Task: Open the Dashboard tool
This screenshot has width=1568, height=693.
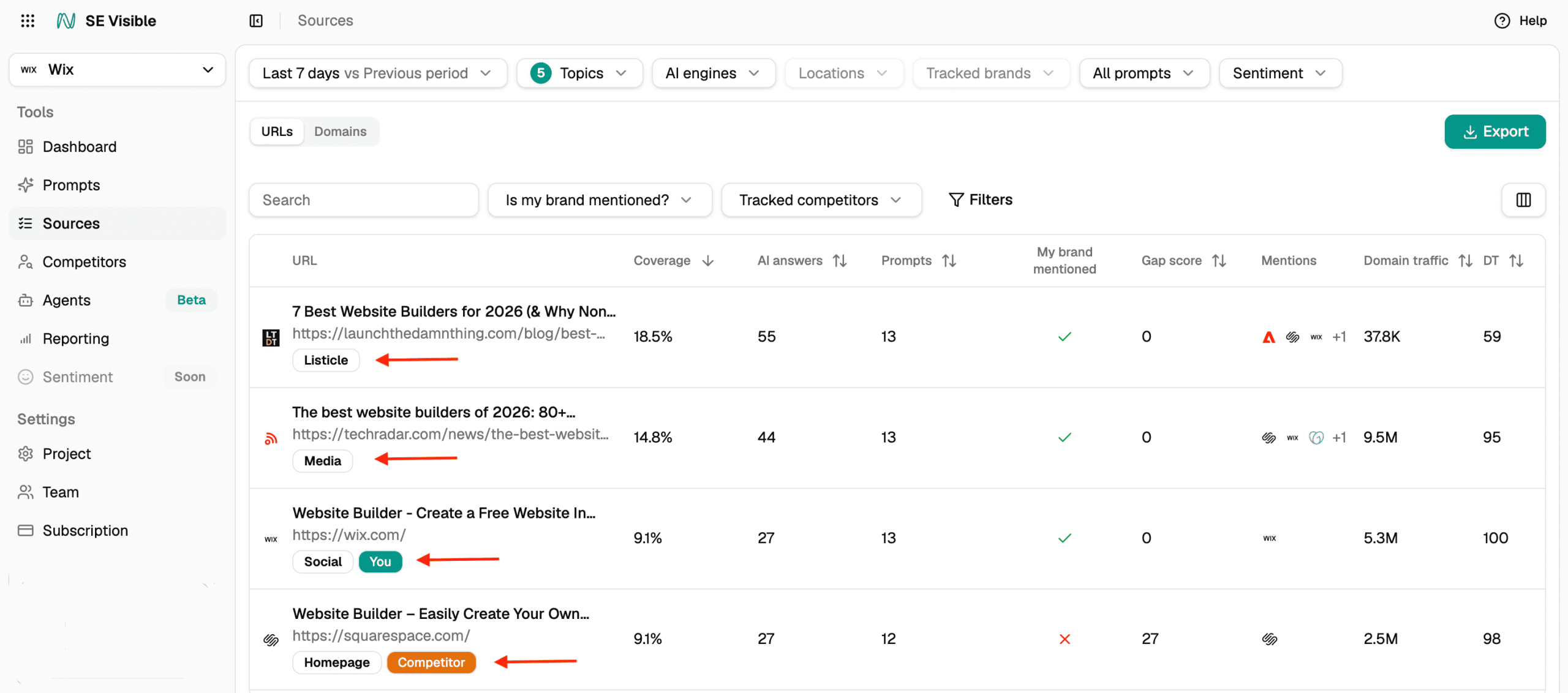Action: click(117, 147)
